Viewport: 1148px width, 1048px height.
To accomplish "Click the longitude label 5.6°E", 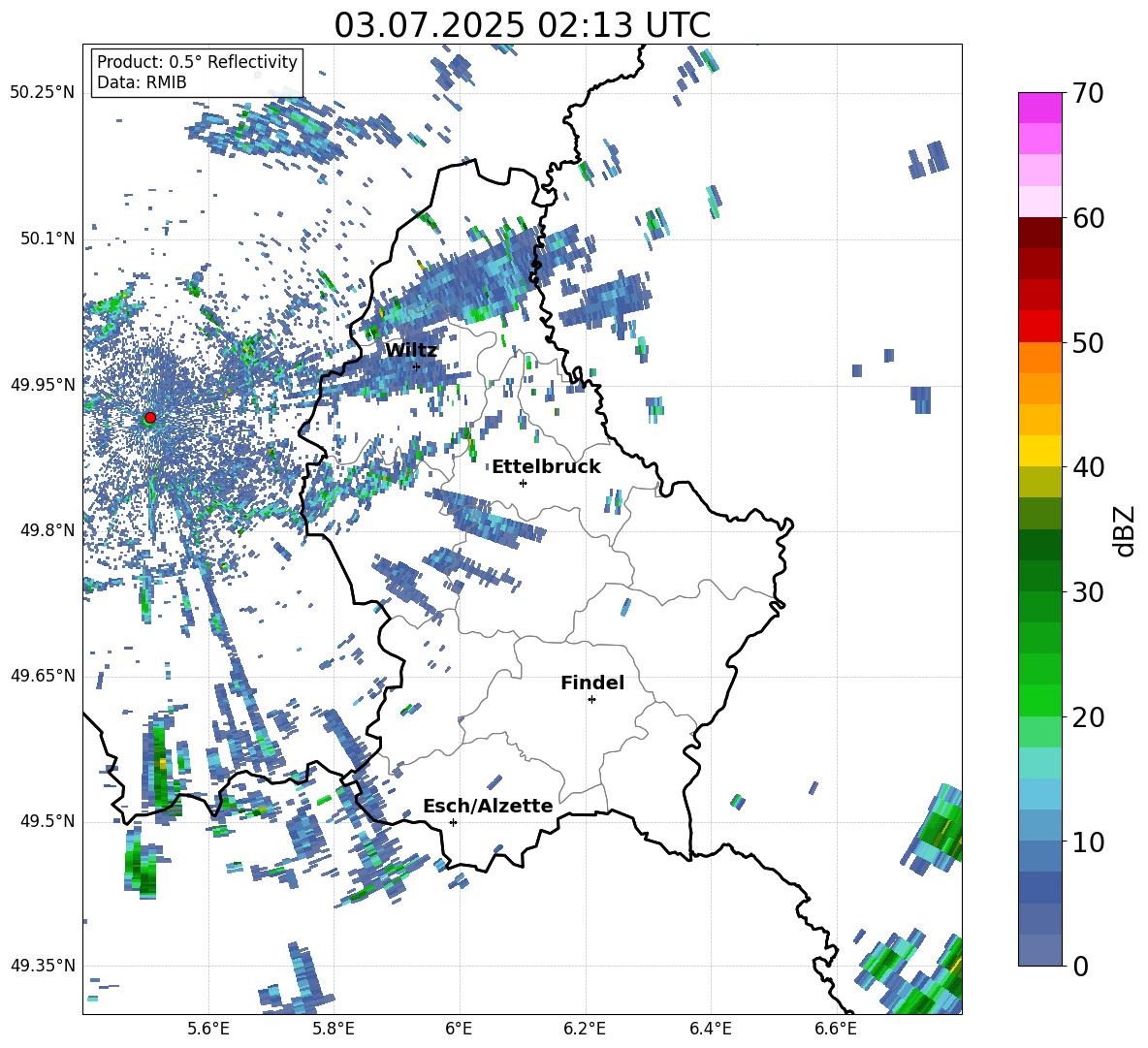I will [x=208, y=1029].
